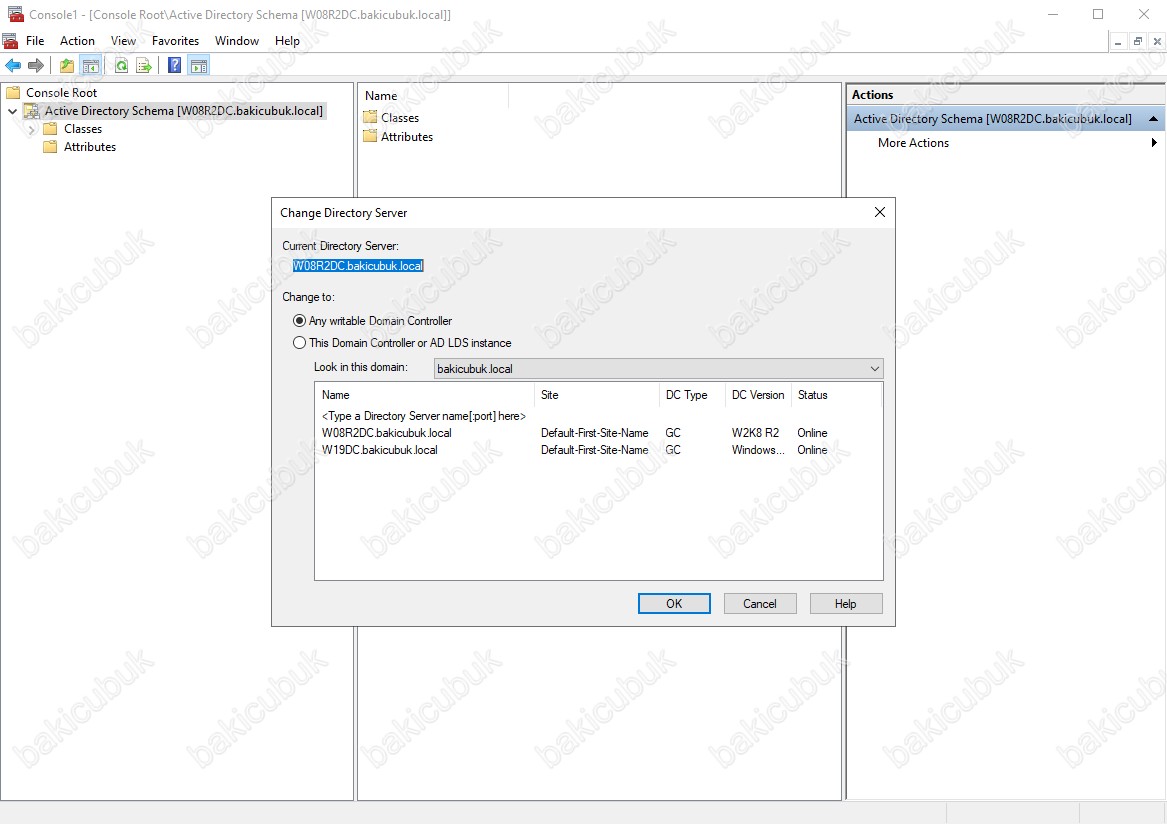The image size is (1167, 824).
Task: Click Name column header in center pane
Action: (x=434, y=96)
